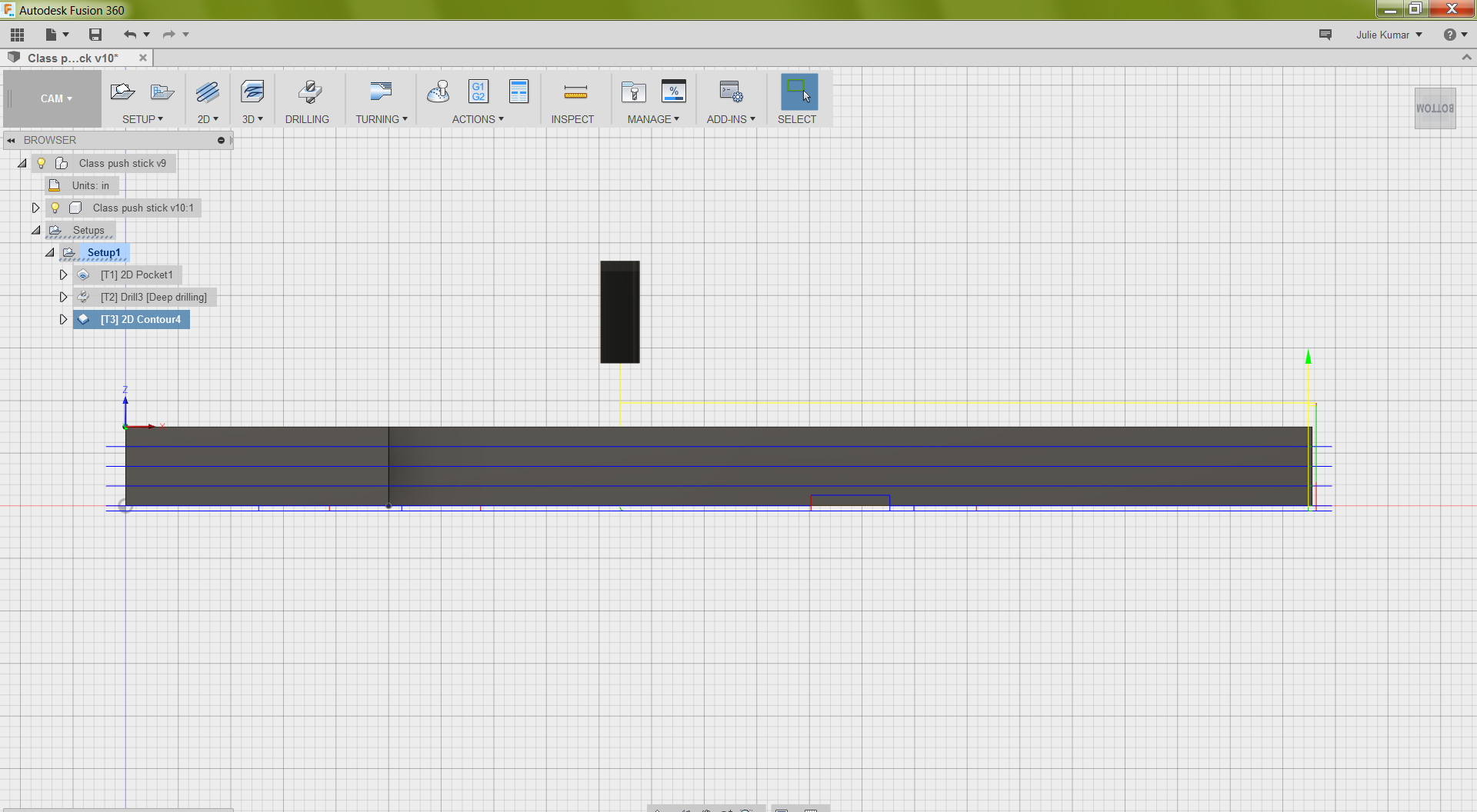Select the Class push stick v10:1 component
The image size is (1477, 812).
coord(143,208)
